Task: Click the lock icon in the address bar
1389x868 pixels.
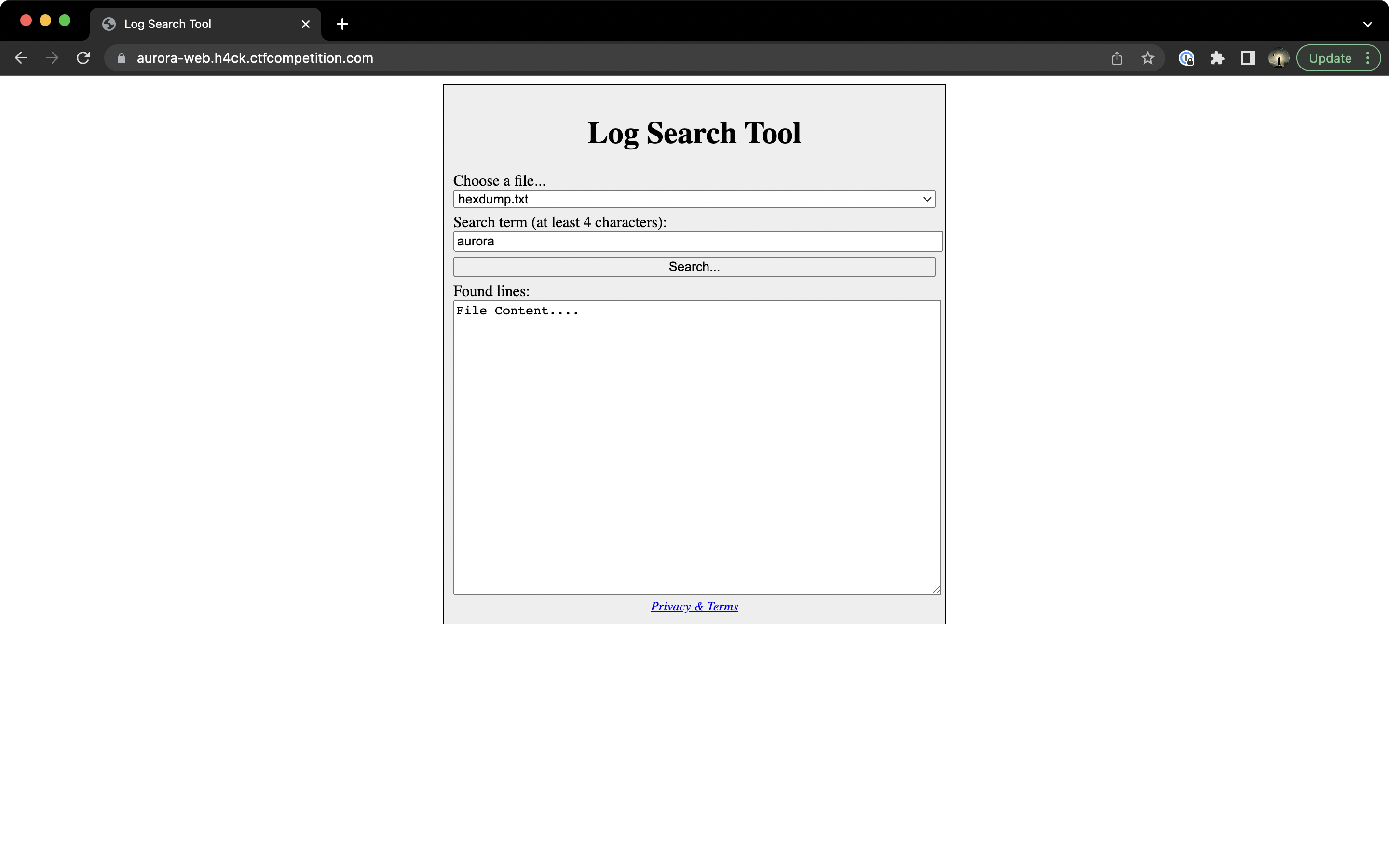Action: (x=121, y=57)
